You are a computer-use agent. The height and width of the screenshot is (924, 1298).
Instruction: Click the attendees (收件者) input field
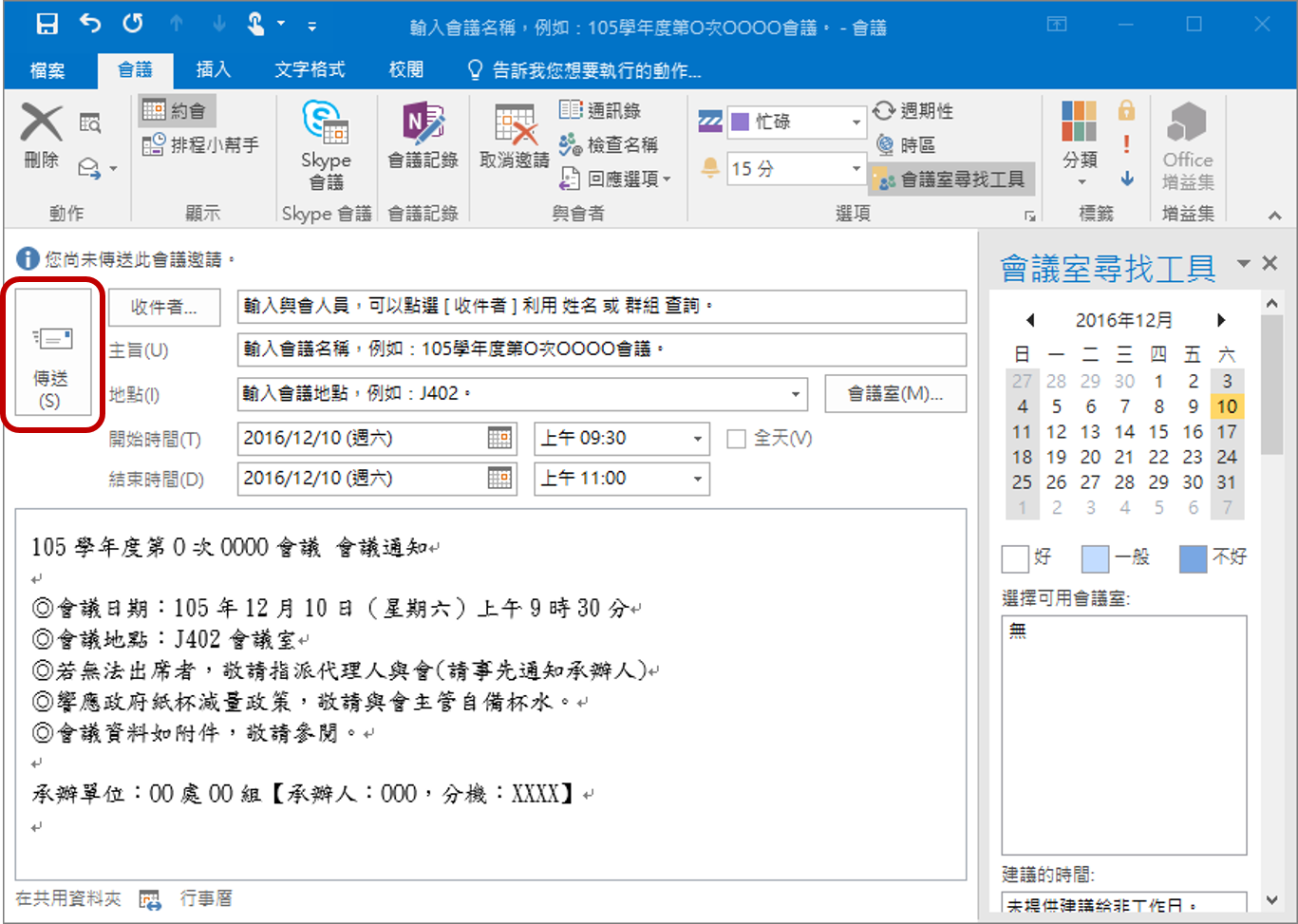point(602,306)
